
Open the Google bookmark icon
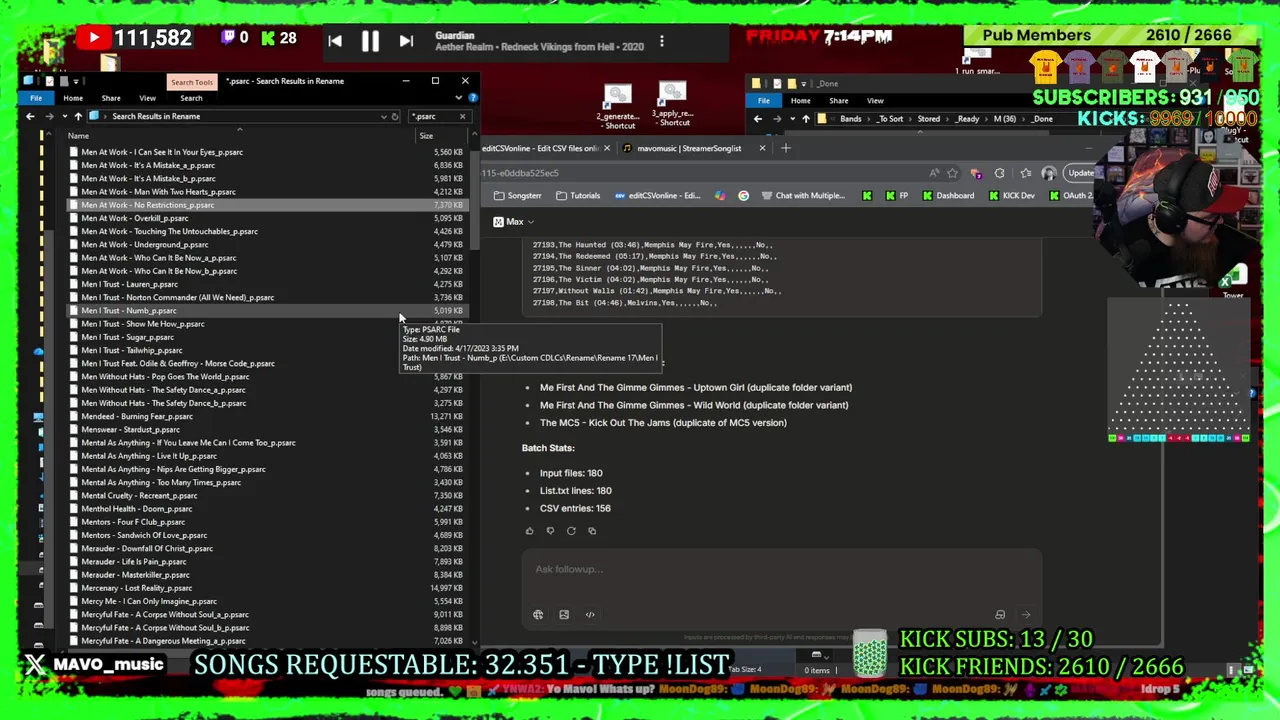point(743,196)
